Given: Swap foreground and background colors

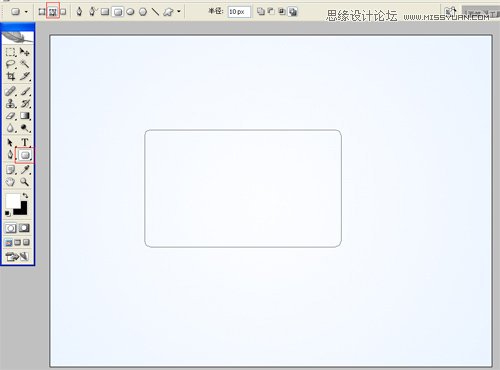Looking at the screenshot, I should [x=25, y=195].
